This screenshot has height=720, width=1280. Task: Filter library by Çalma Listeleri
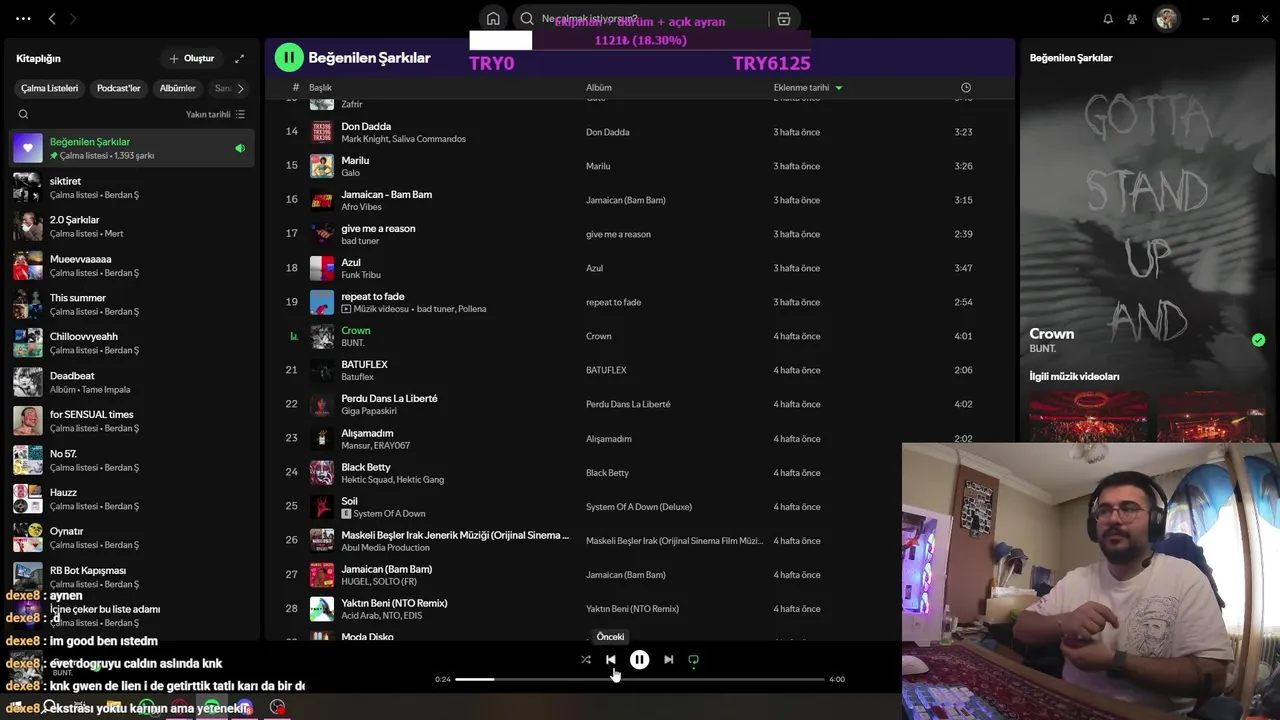49,88
